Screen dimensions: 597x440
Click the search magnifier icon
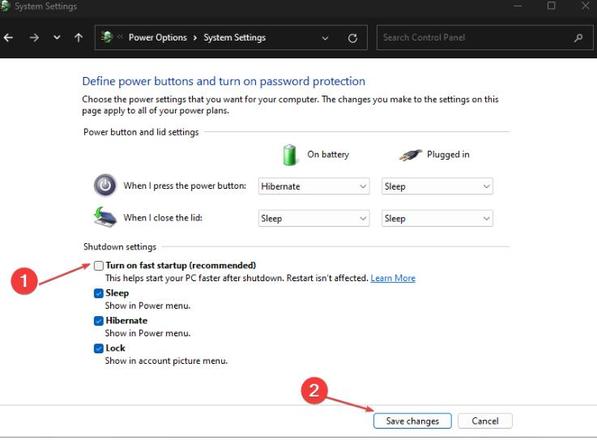click(578, 38)
